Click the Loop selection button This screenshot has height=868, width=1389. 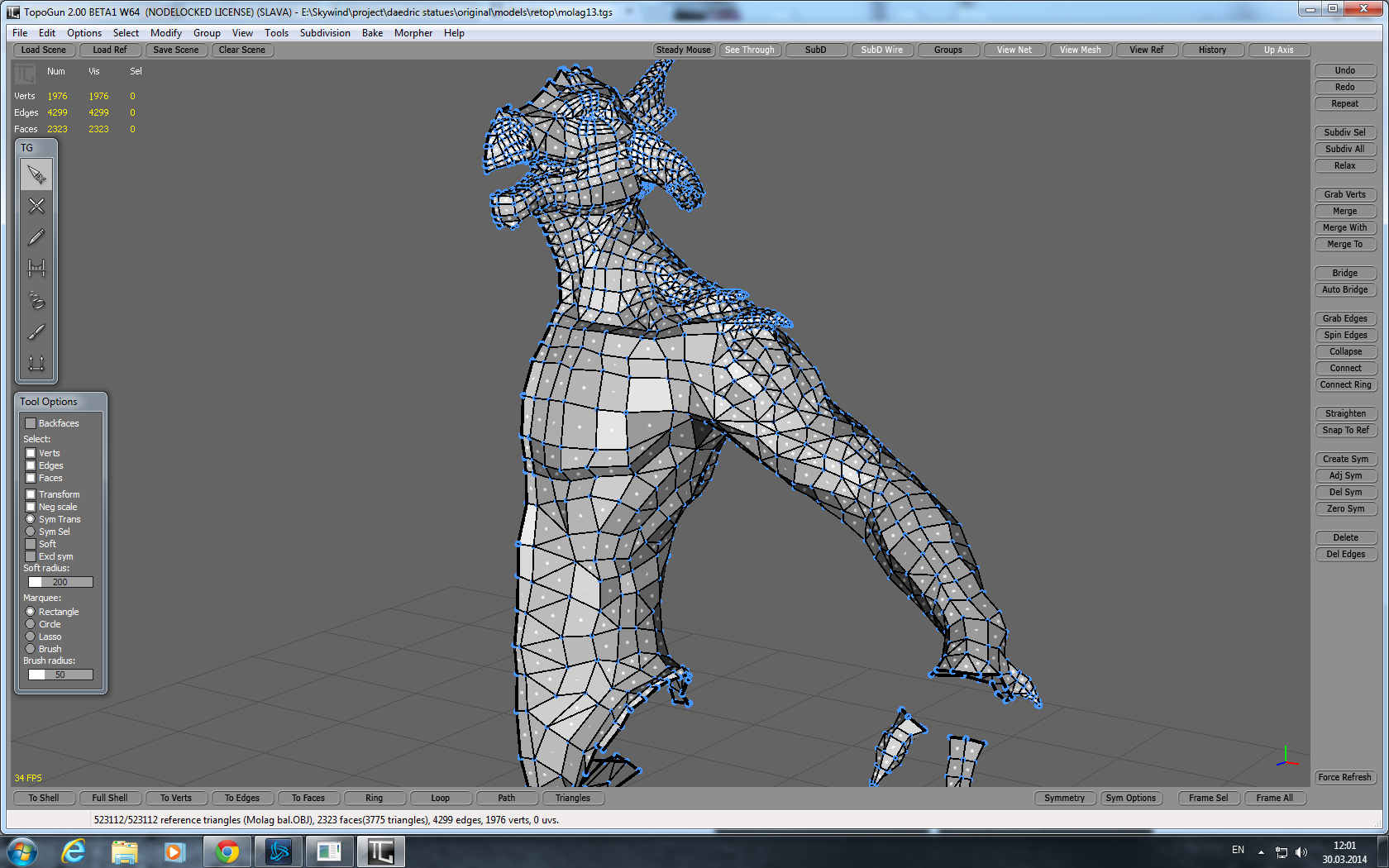[x=441, y=798]
